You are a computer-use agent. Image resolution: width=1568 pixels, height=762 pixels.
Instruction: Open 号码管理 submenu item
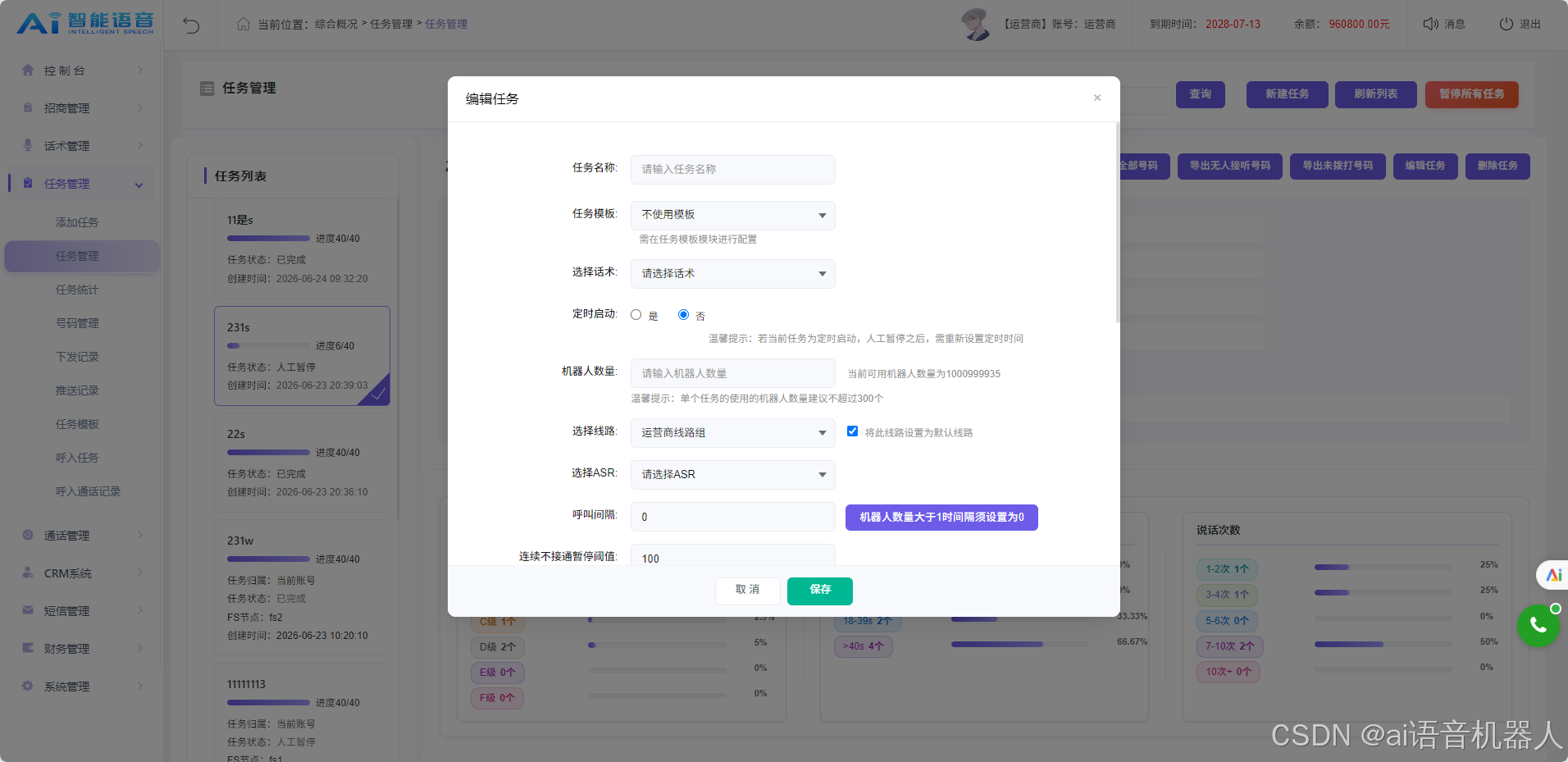click(x=77, y=323)
